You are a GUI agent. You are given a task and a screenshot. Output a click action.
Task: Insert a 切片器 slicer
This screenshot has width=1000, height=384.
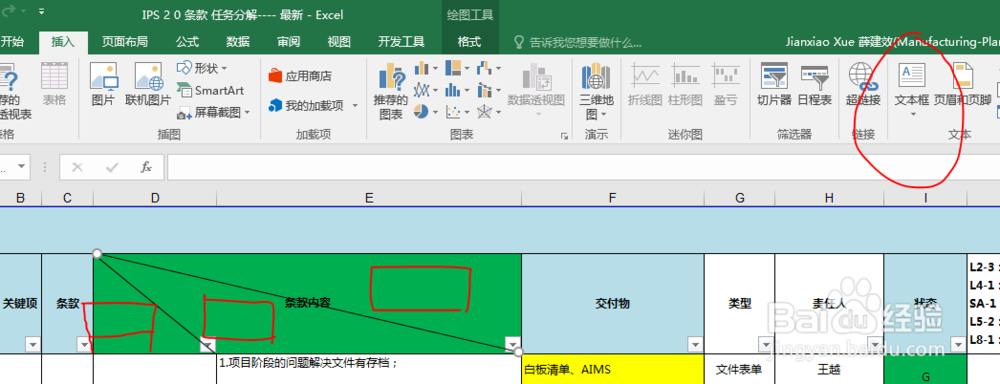click(774, 84)
